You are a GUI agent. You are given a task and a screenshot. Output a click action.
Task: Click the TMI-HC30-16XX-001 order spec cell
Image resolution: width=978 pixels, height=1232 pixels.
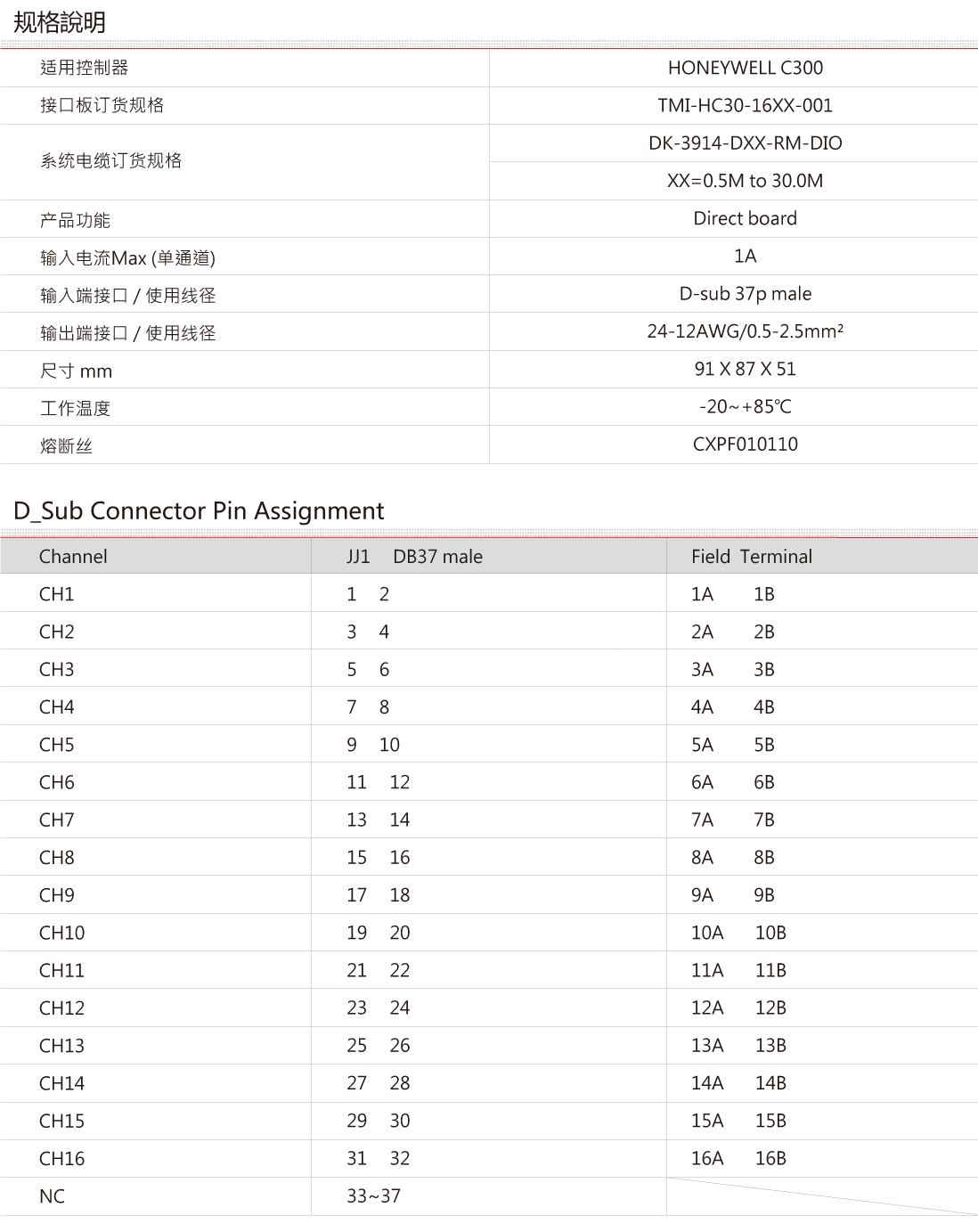pyautogui.click(x=745, y=105)
